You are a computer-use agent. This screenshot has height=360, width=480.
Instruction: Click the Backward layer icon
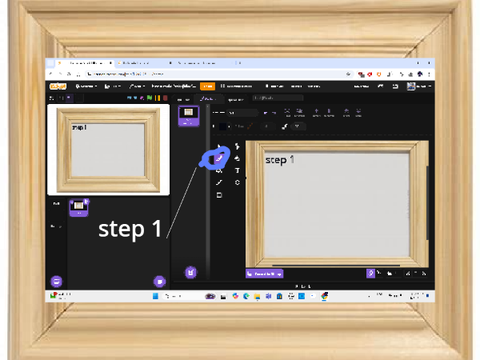[x=329, y=112]
